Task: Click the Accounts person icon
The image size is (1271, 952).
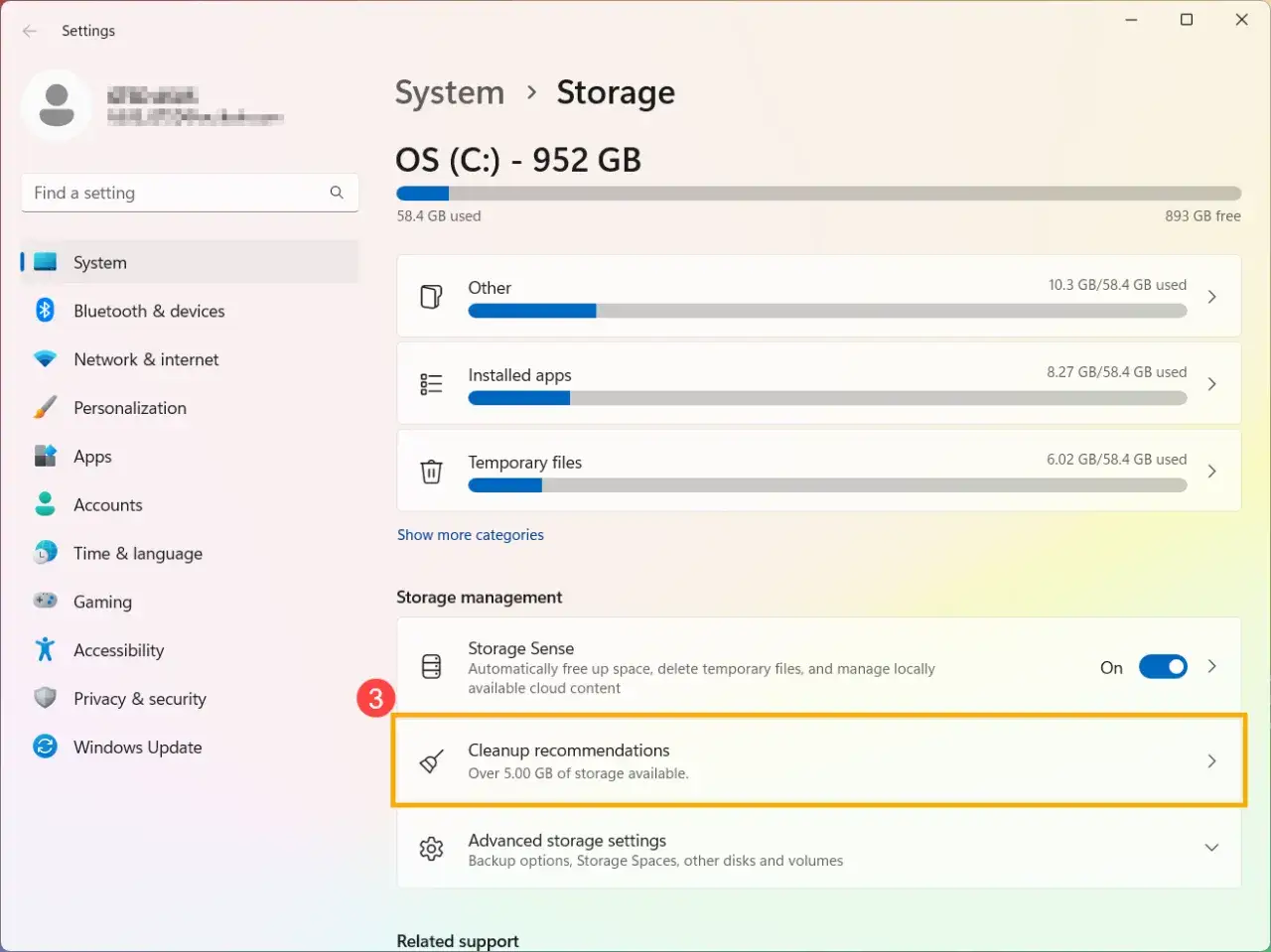Action: click(46, 504)
